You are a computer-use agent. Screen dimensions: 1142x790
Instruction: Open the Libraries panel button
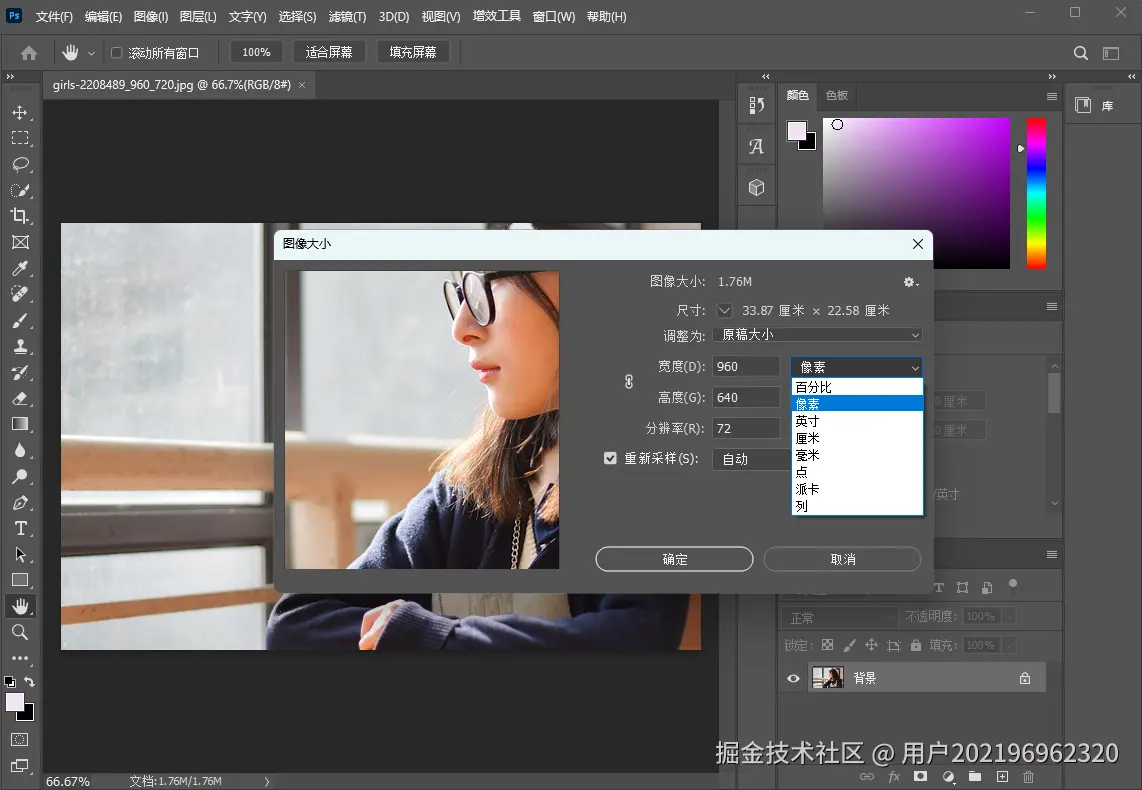1094,106
